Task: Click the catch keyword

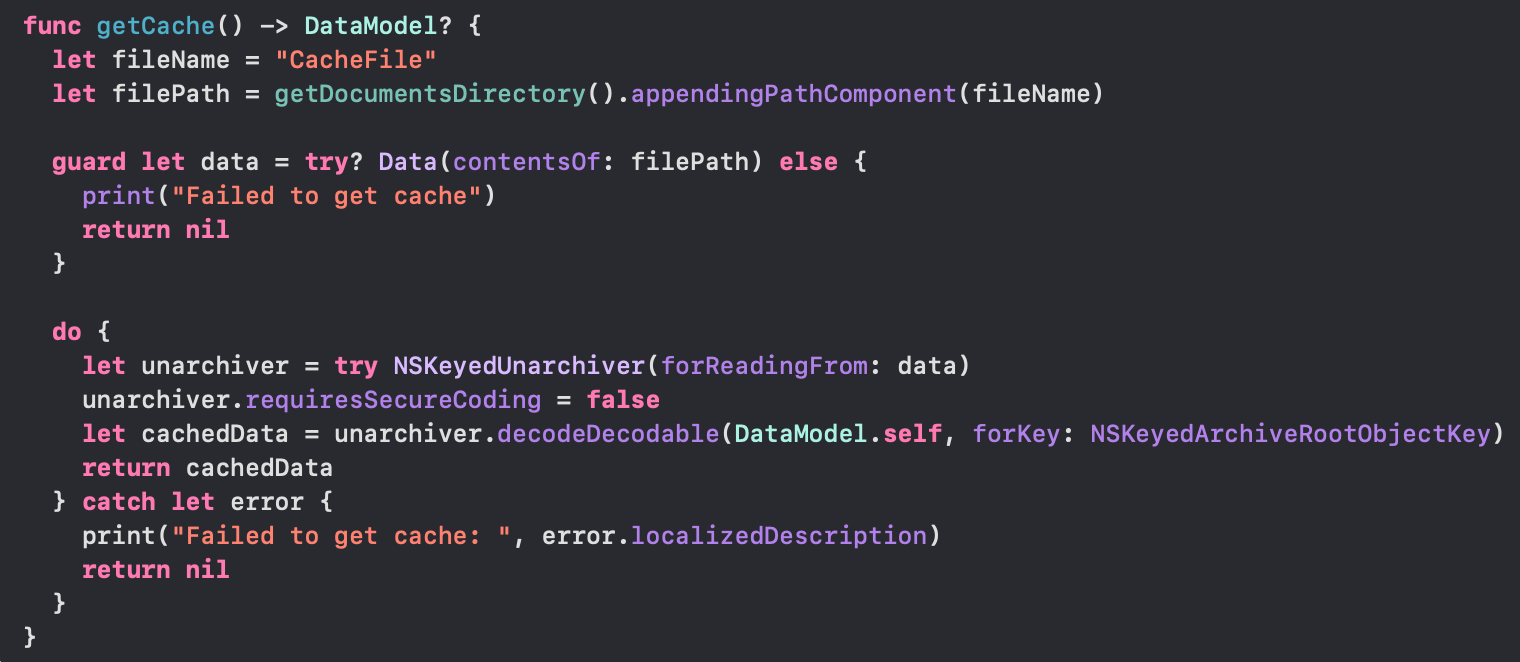Action: [119, 502]
